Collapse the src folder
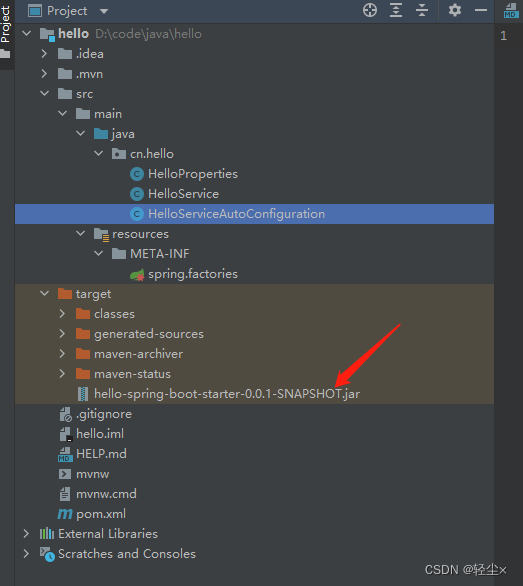 click(44, 94)
